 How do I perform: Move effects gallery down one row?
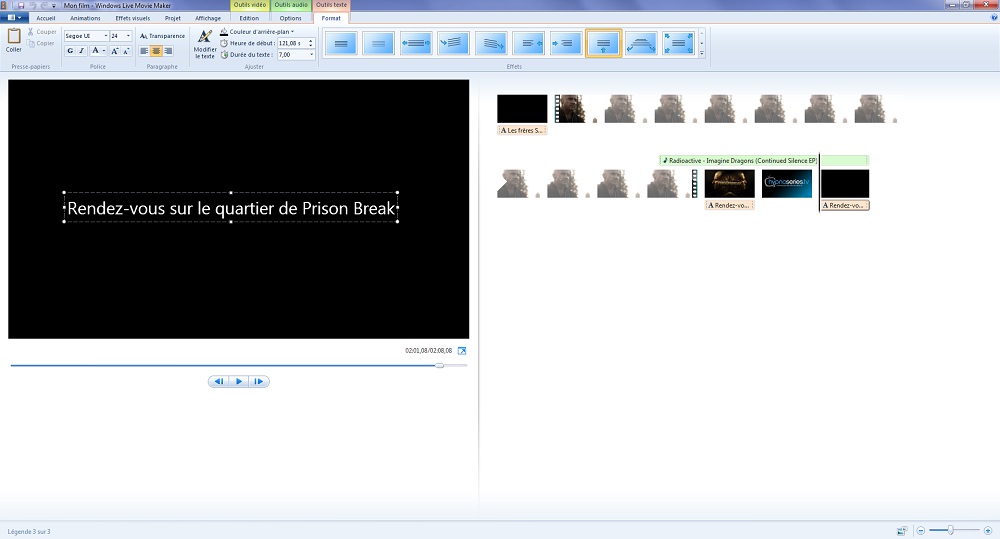702,43
